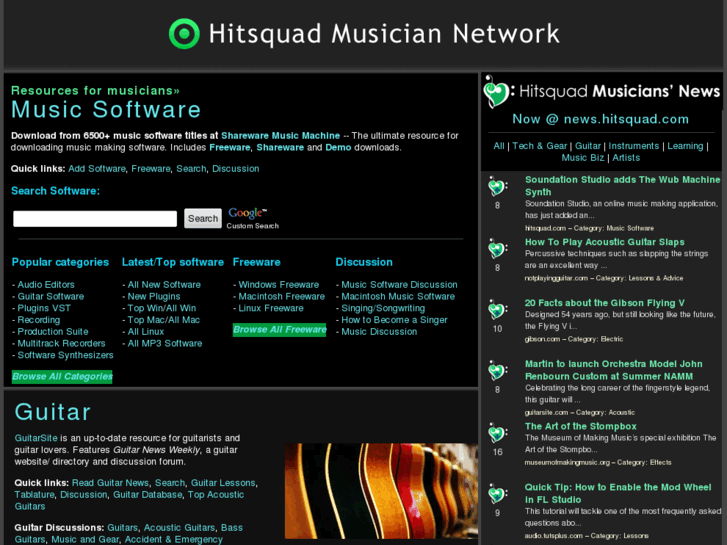Click the Hitsquad Musicians' News heart logo
Viewport: 727px width, 545px height.
coord(498,91)
